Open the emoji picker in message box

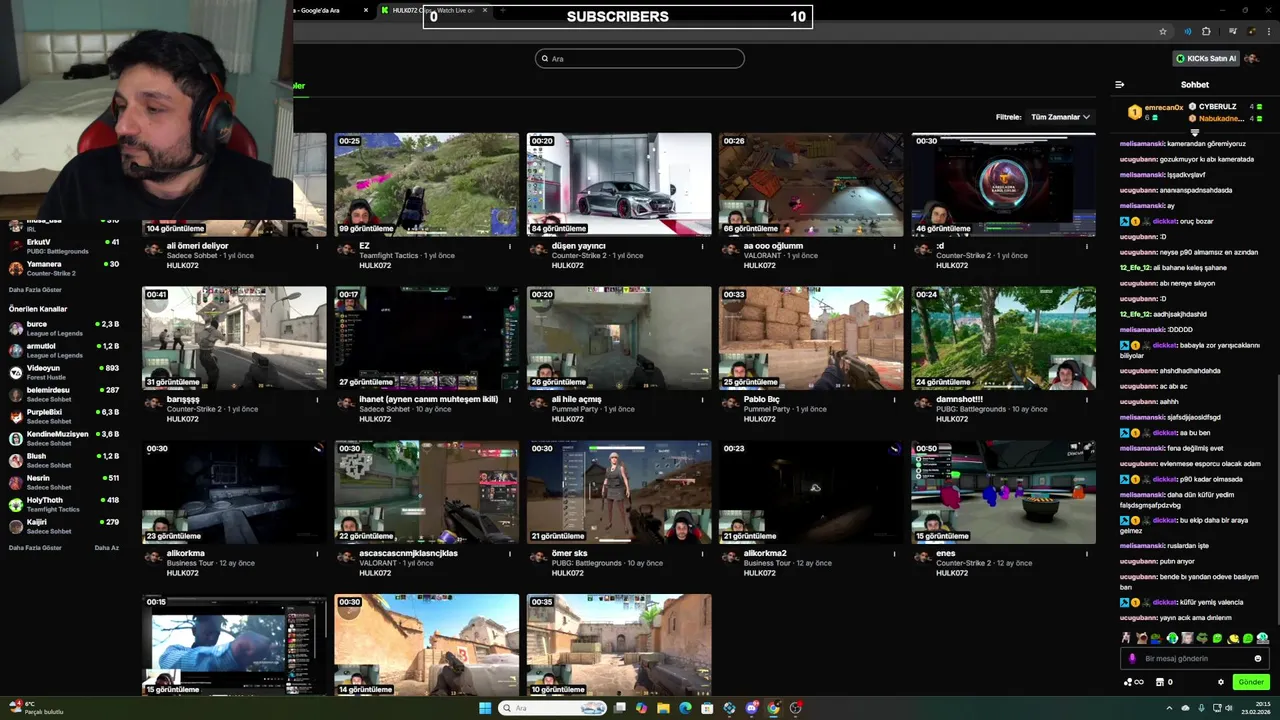(1258, 658)
